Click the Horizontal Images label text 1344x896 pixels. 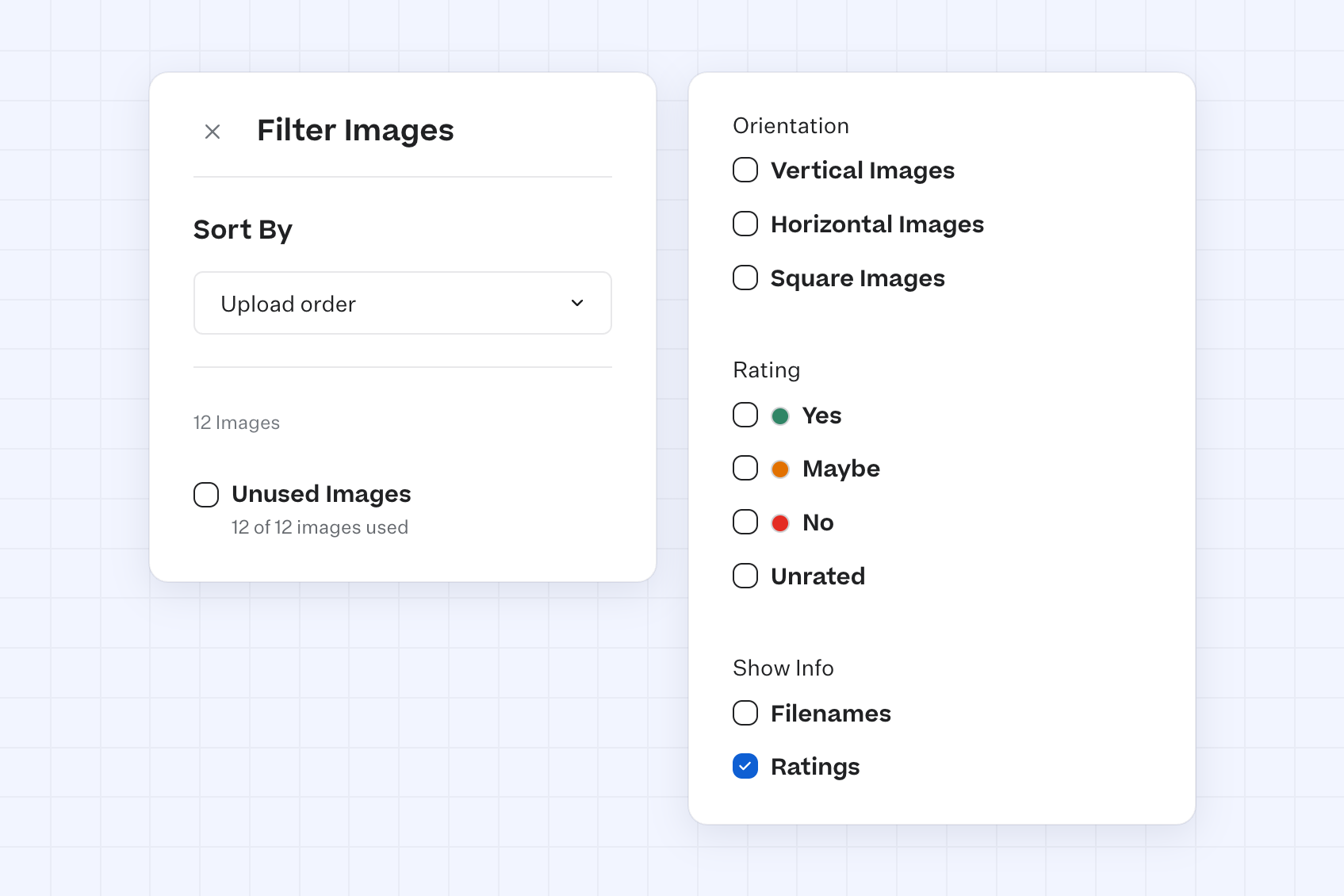[x=877, y=224]
